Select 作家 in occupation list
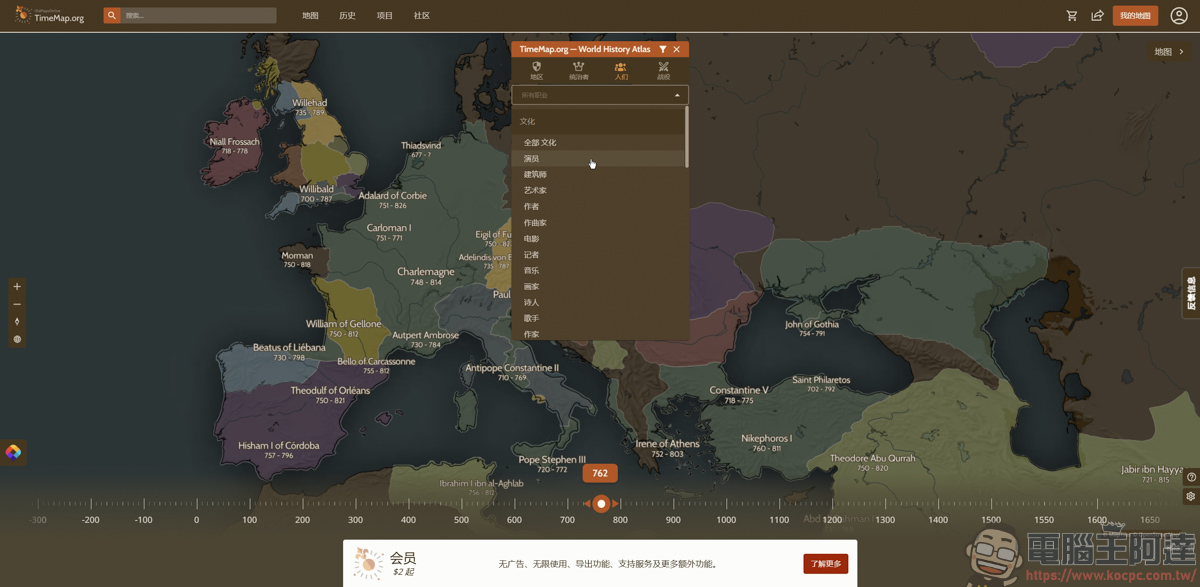The height and width of the screenshot is (587, 1200). pos(598,334)
